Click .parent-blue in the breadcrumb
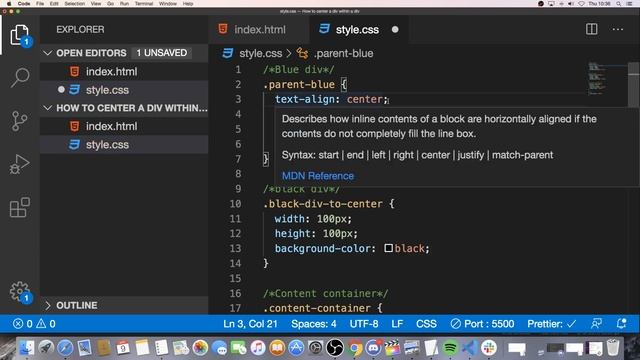 point(343,53)
